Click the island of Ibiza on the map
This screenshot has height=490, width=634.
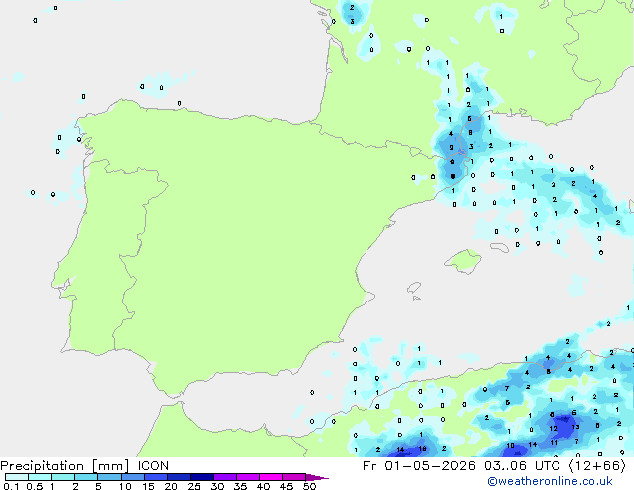(x=414, y=288)
